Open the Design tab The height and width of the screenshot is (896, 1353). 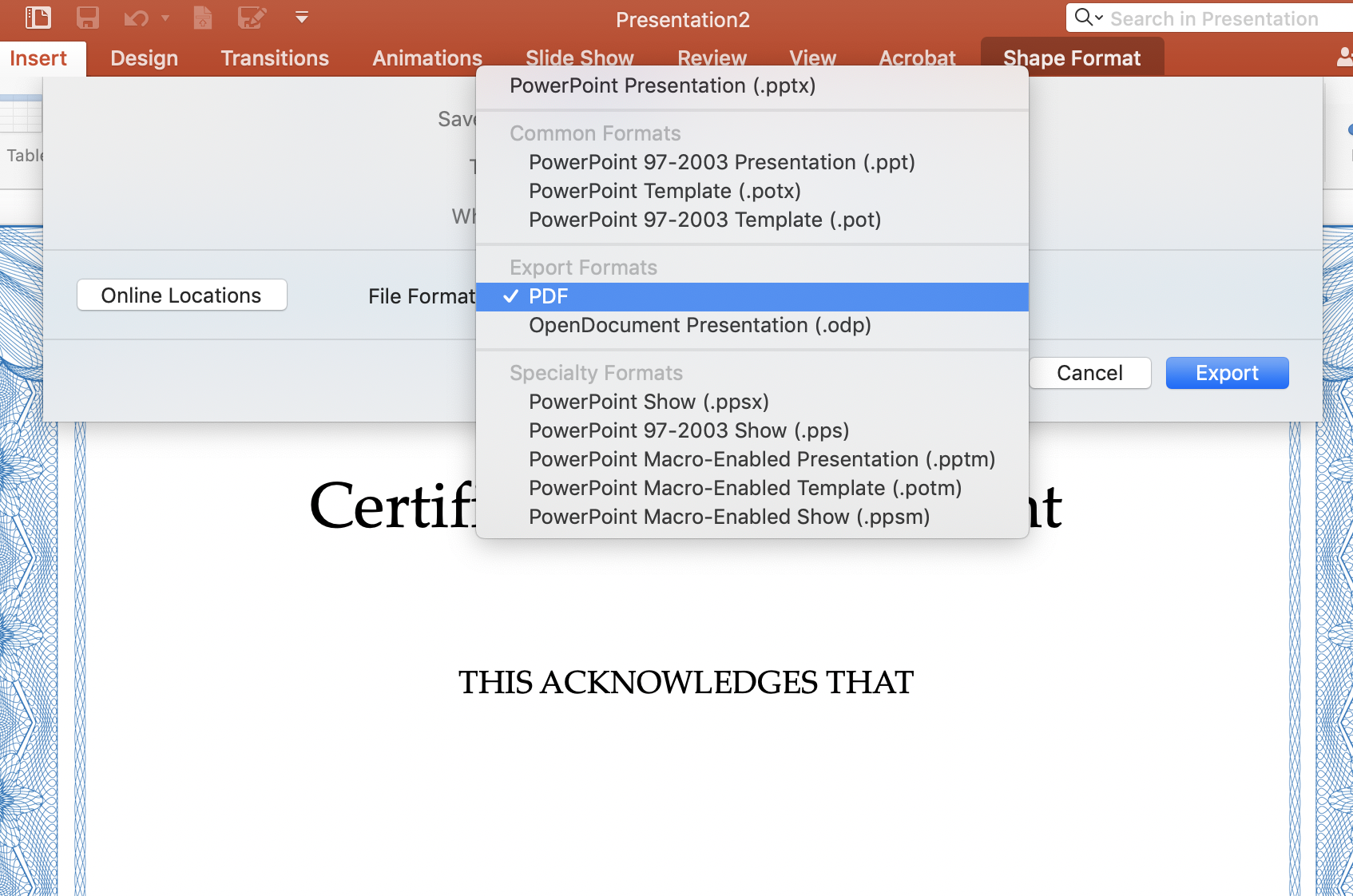145,58
